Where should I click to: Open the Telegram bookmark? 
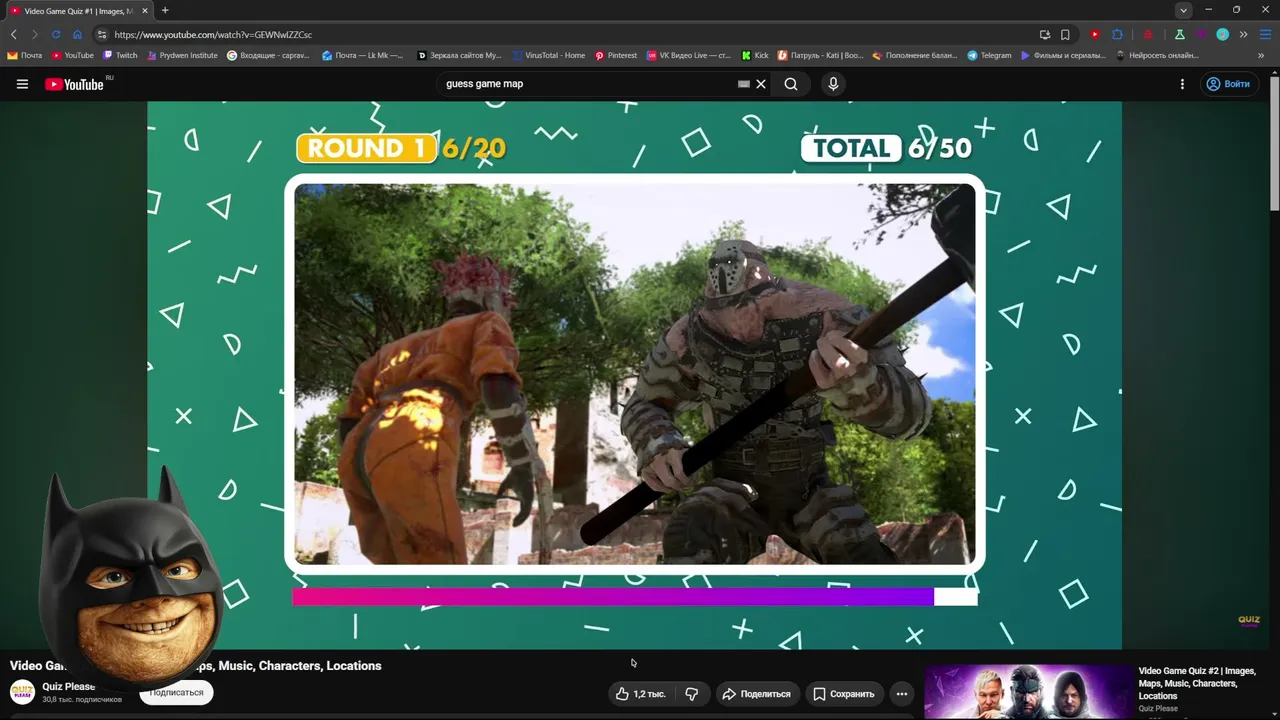coord(990,55)
